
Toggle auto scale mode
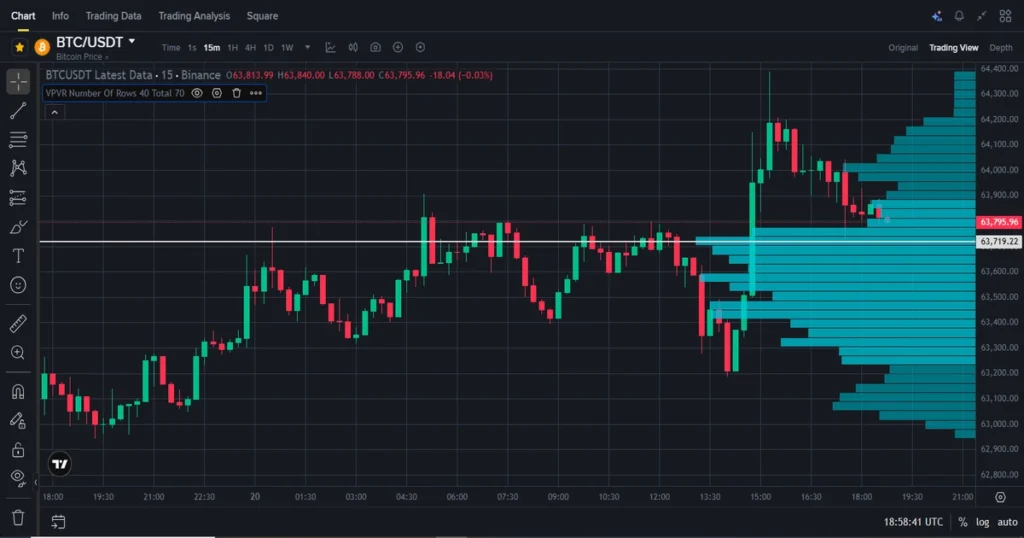click(1007, 522)
